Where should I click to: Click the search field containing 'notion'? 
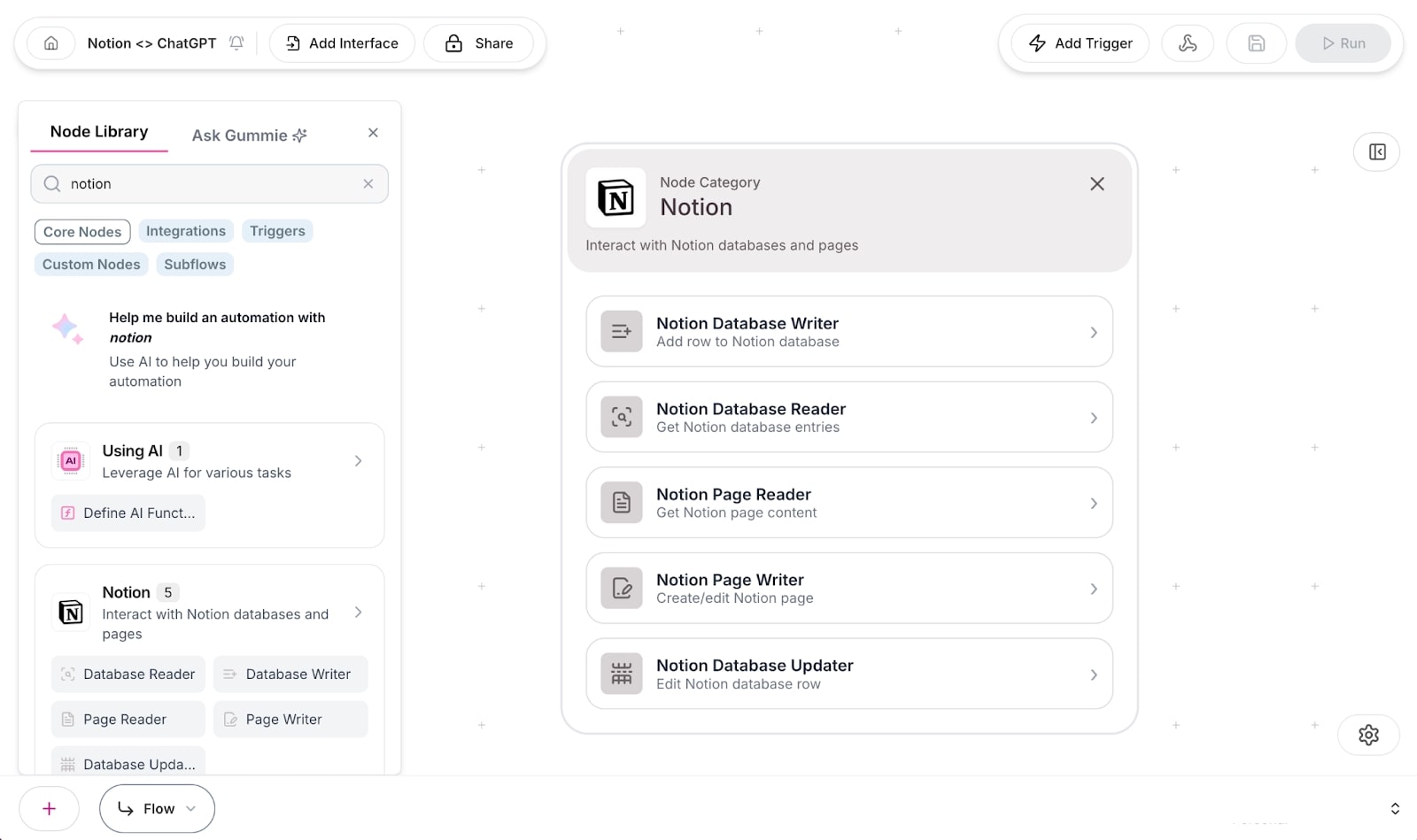[210, 184]
